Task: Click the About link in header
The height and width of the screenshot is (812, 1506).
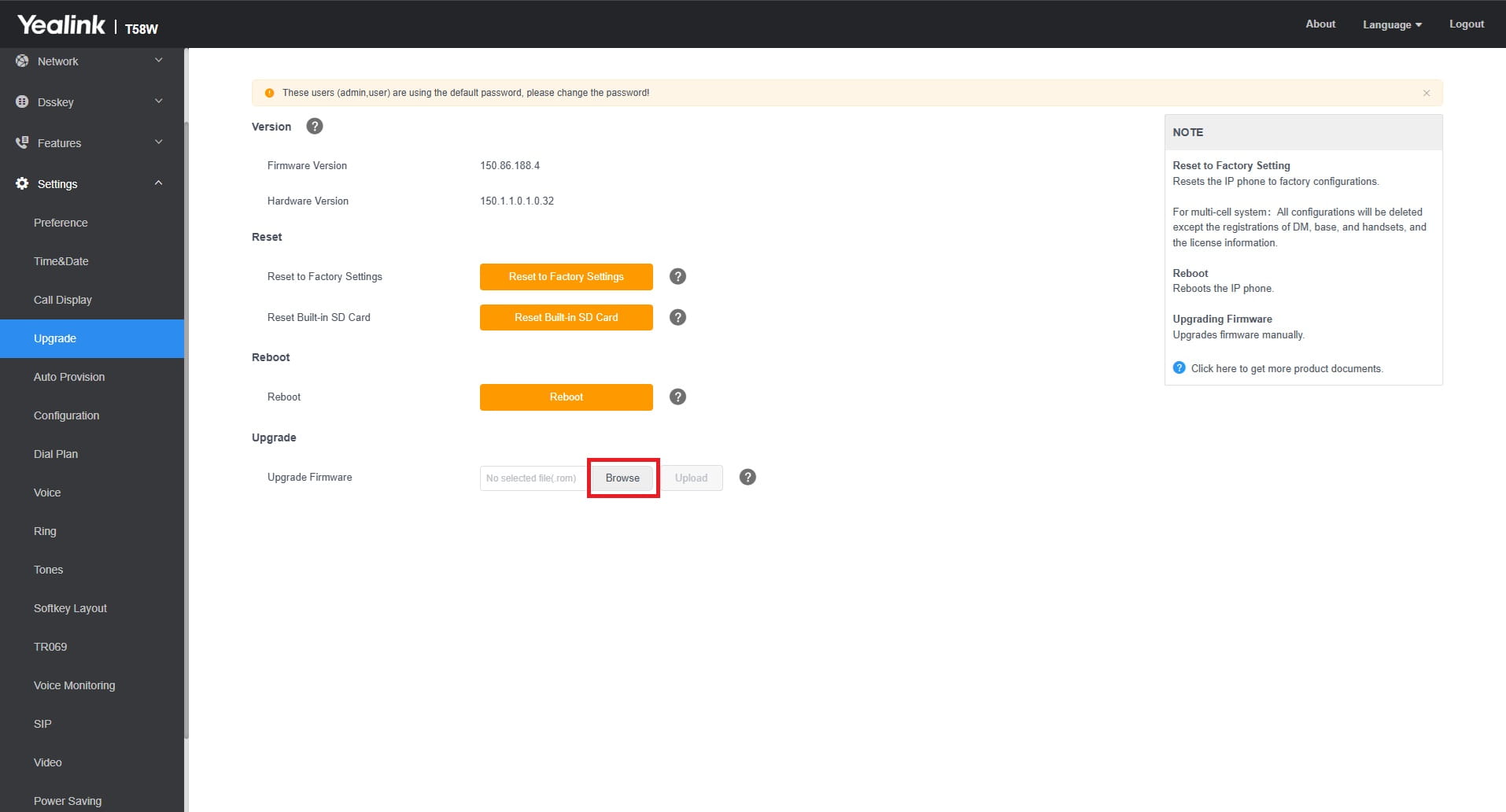Action: click(1320, 24)
